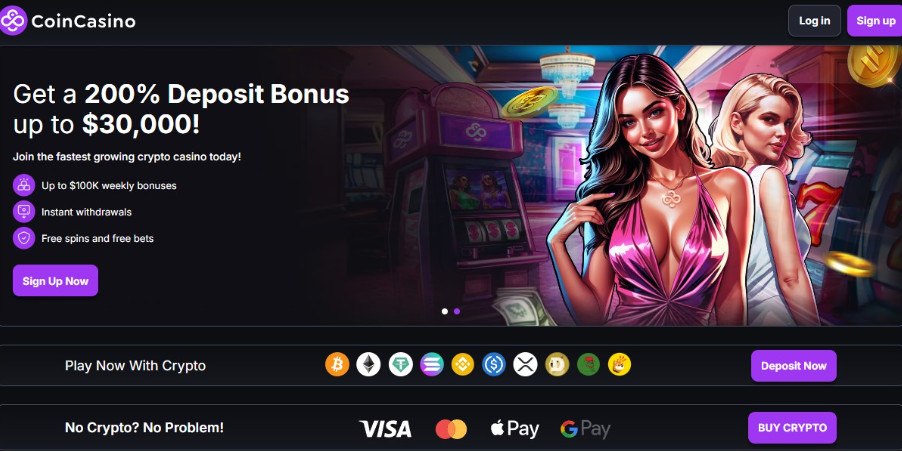
Task: Click the Sign Up Now button
Action: point(55,281)
